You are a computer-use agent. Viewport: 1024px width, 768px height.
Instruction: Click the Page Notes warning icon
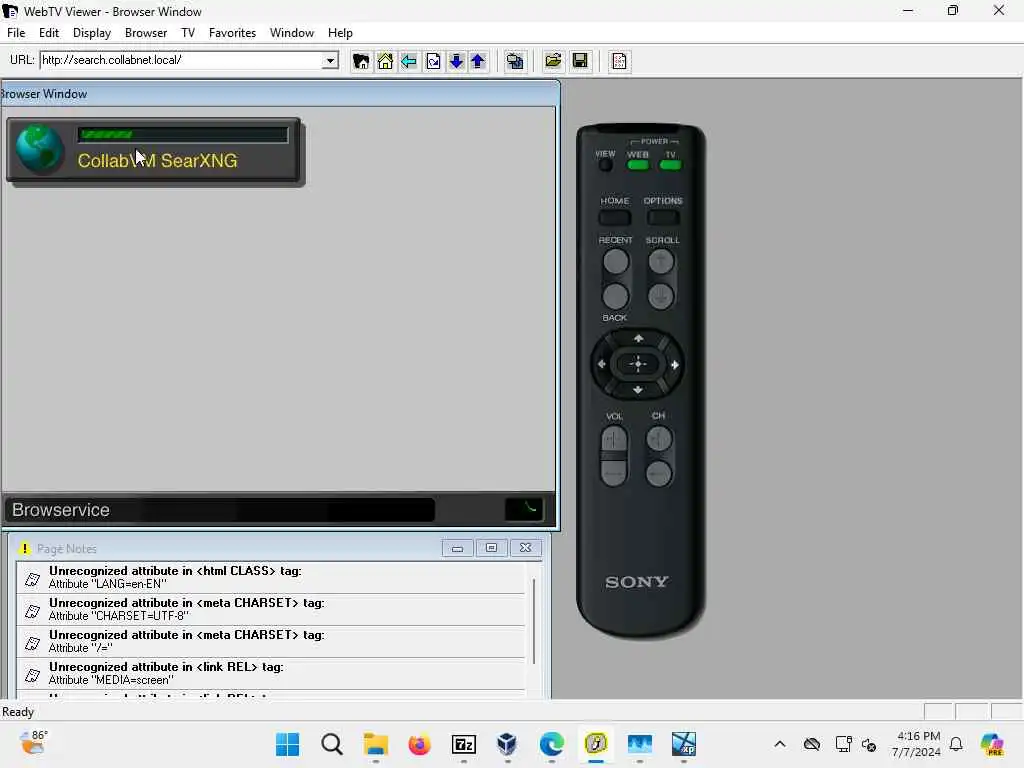(24, 549)
